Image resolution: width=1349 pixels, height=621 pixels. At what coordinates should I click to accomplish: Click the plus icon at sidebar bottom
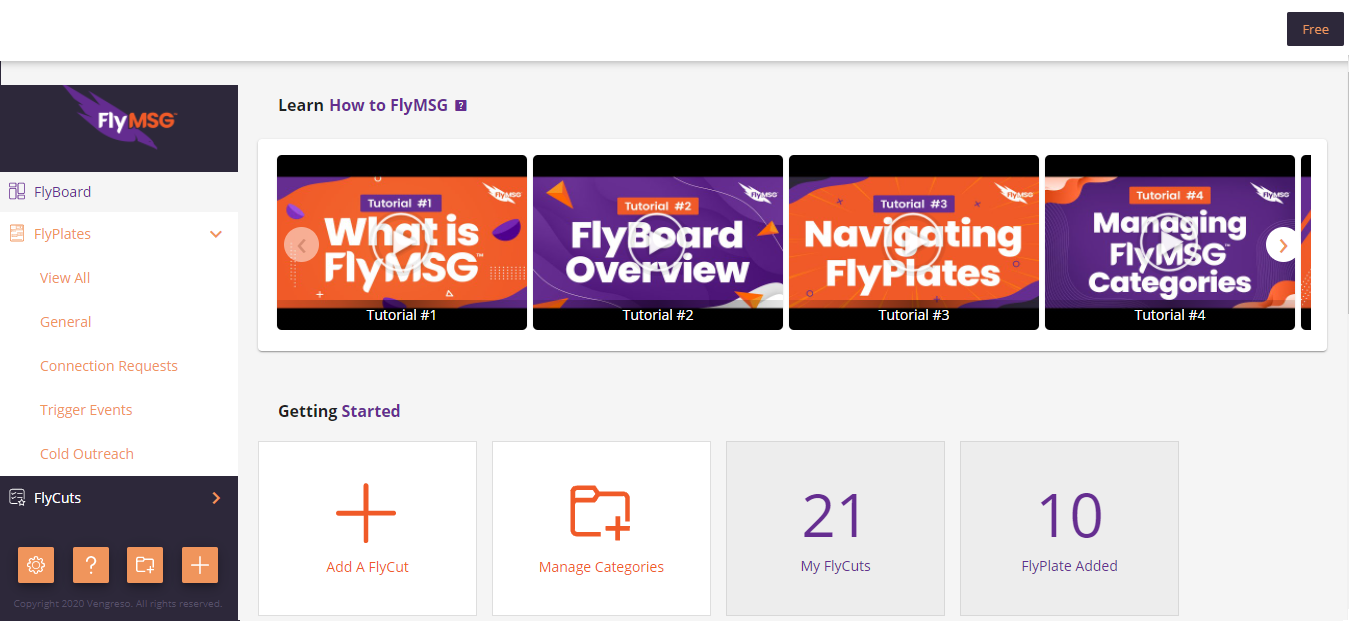click(199, 564)
